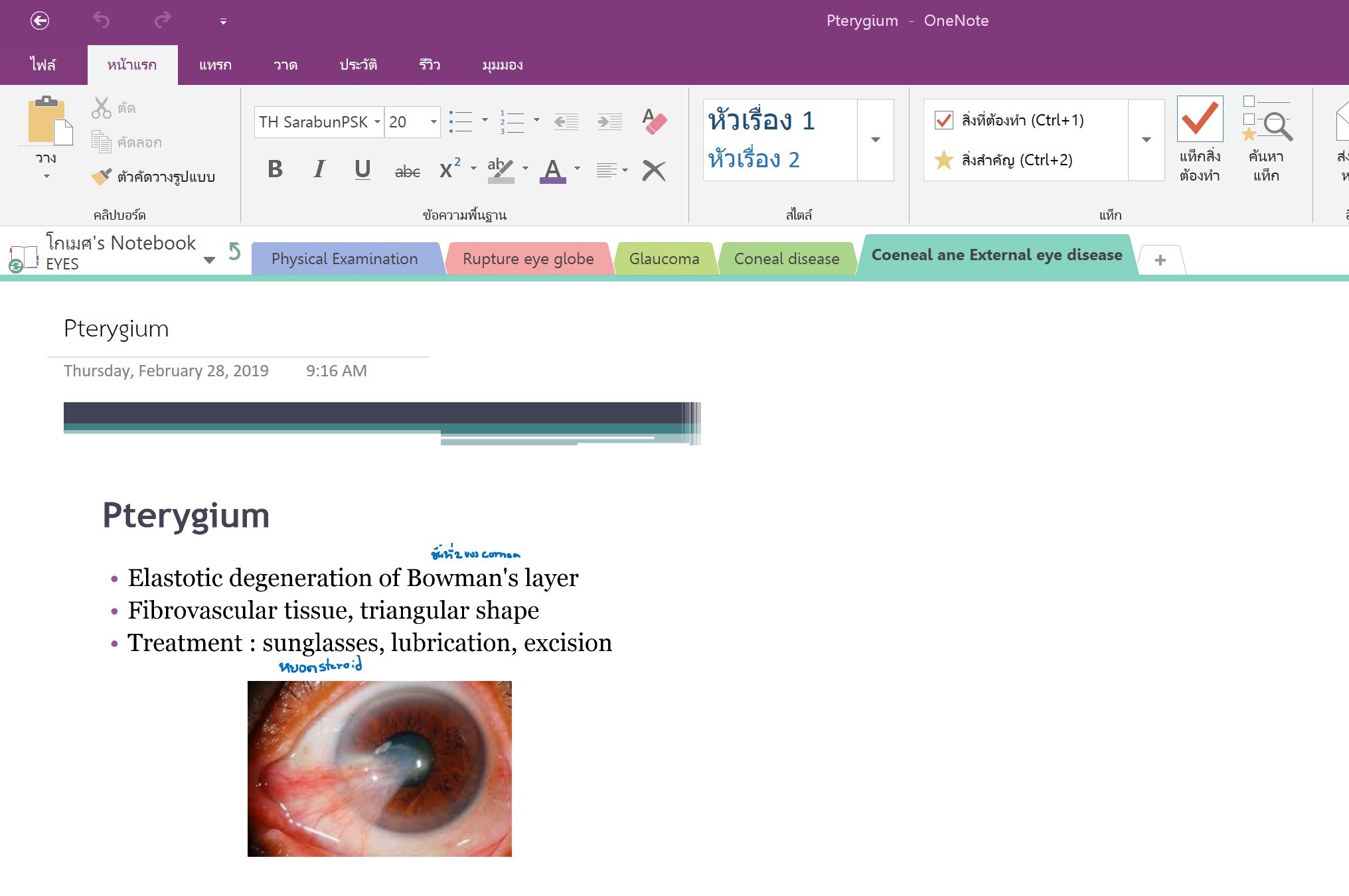Click the decrease indent icon
The height and width of the screenshot is (896, 1349).
pyautogui.click(x=566, y=121)
